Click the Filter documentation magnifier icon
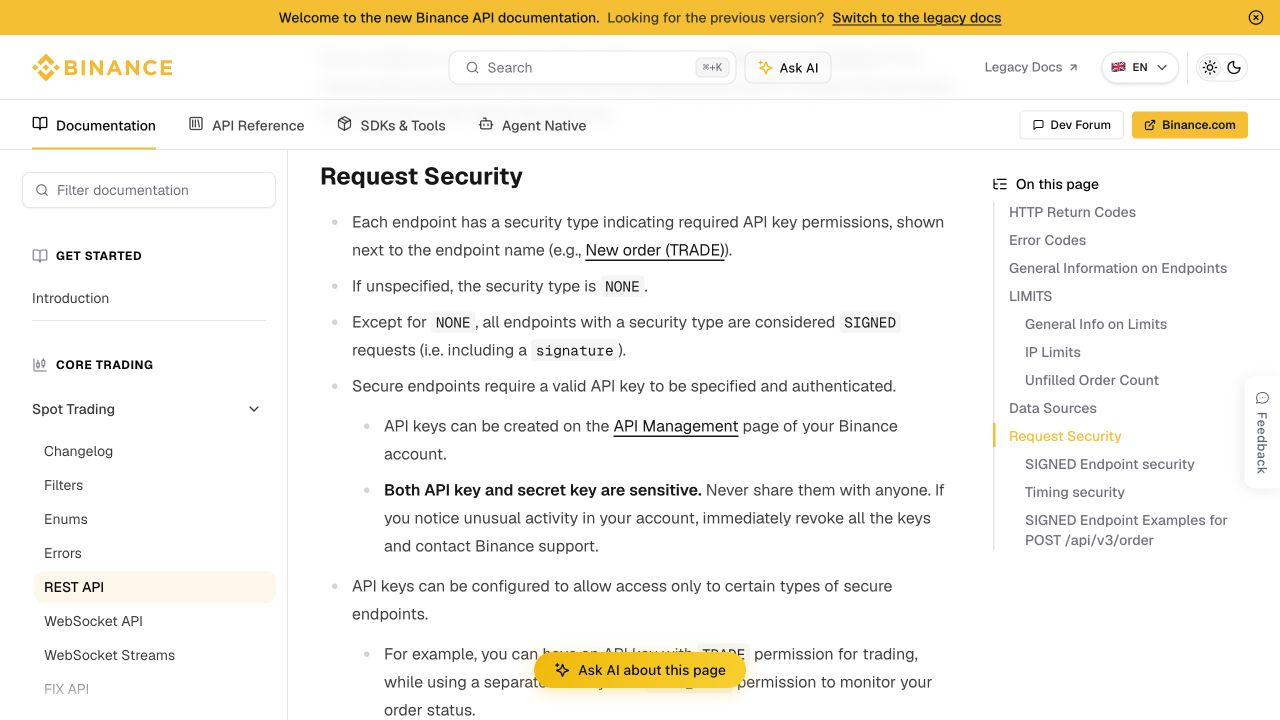The height and width of the screenshot is (720, 1280). pyautogui.click(x=42, y=190)
